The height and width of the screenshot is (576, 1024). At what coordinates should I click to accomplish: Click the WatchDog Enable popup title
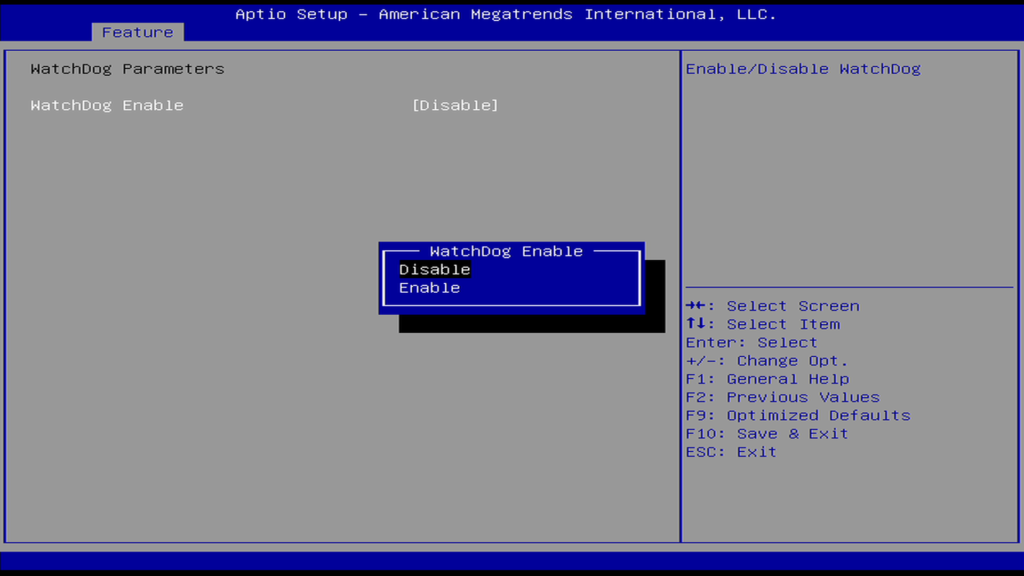[505, 251]
